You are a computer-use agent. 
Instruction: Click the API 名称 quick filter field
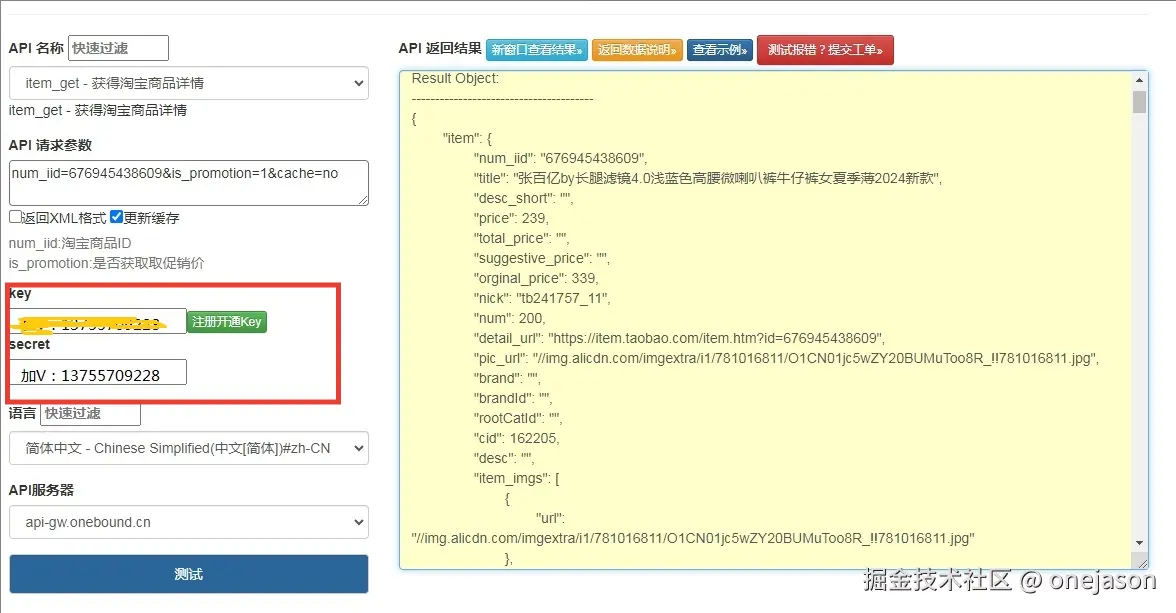(x=118, y=48)
